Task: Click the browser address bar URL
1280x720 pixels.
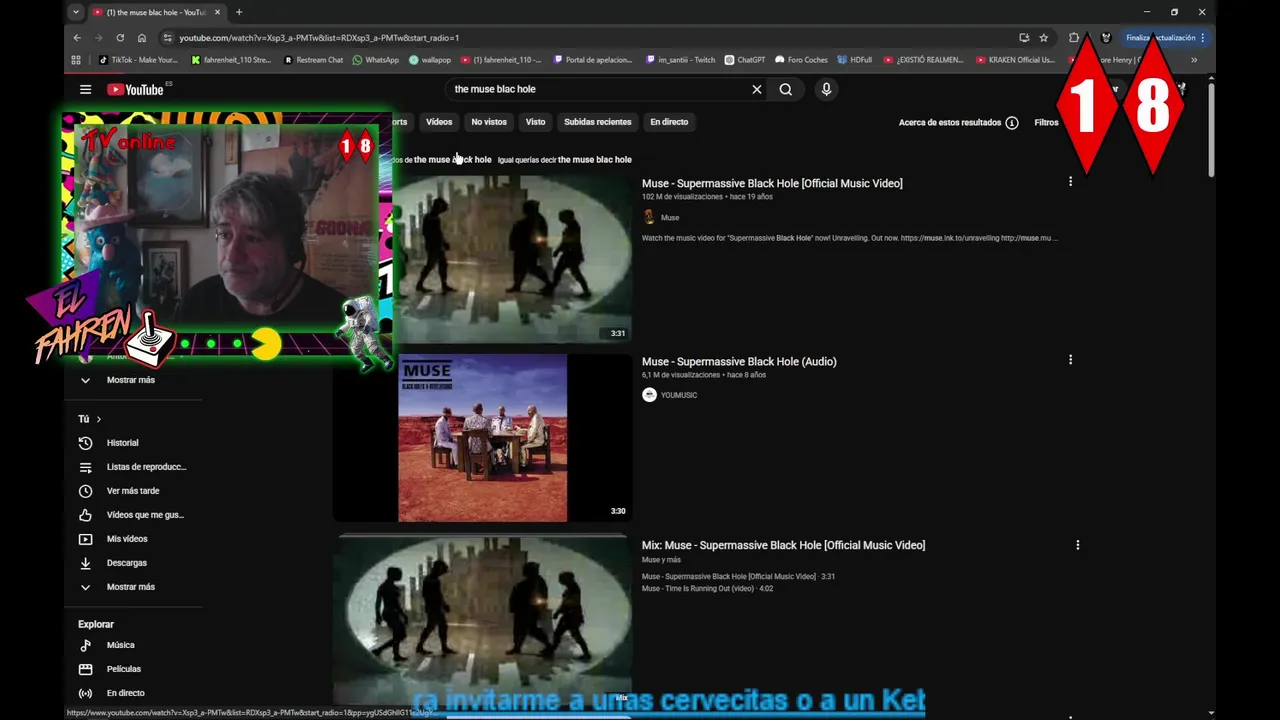Action: click(x=319, y=38)
